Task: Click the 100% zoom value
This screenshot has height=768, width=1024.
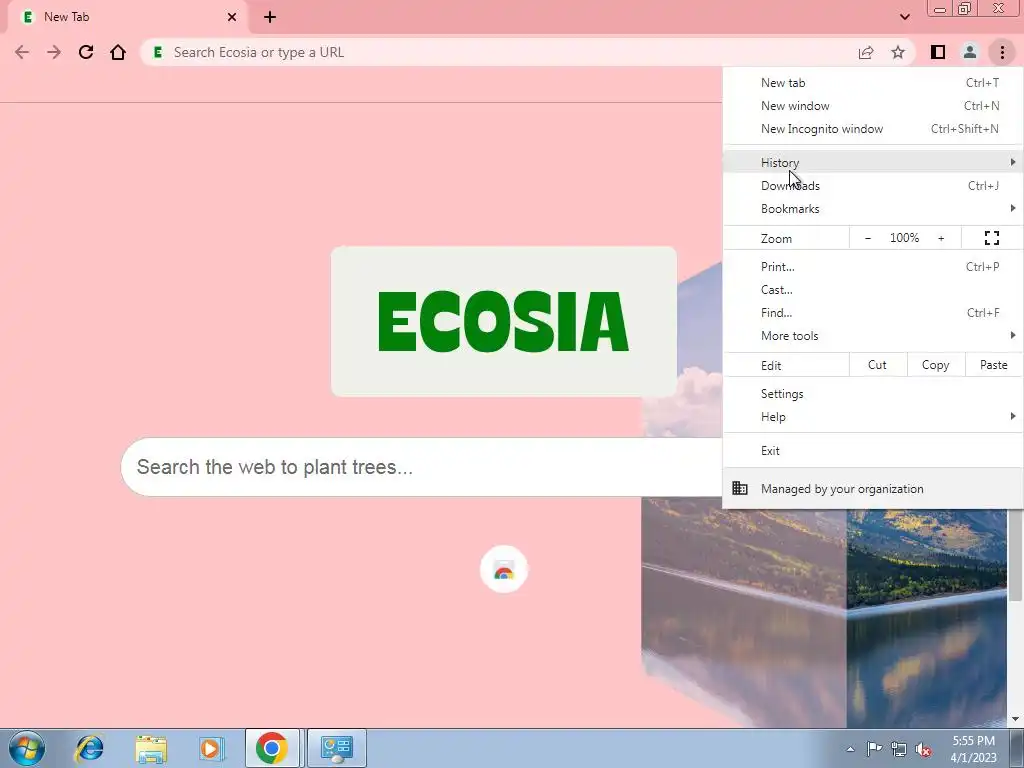Action: click(904, 238)
